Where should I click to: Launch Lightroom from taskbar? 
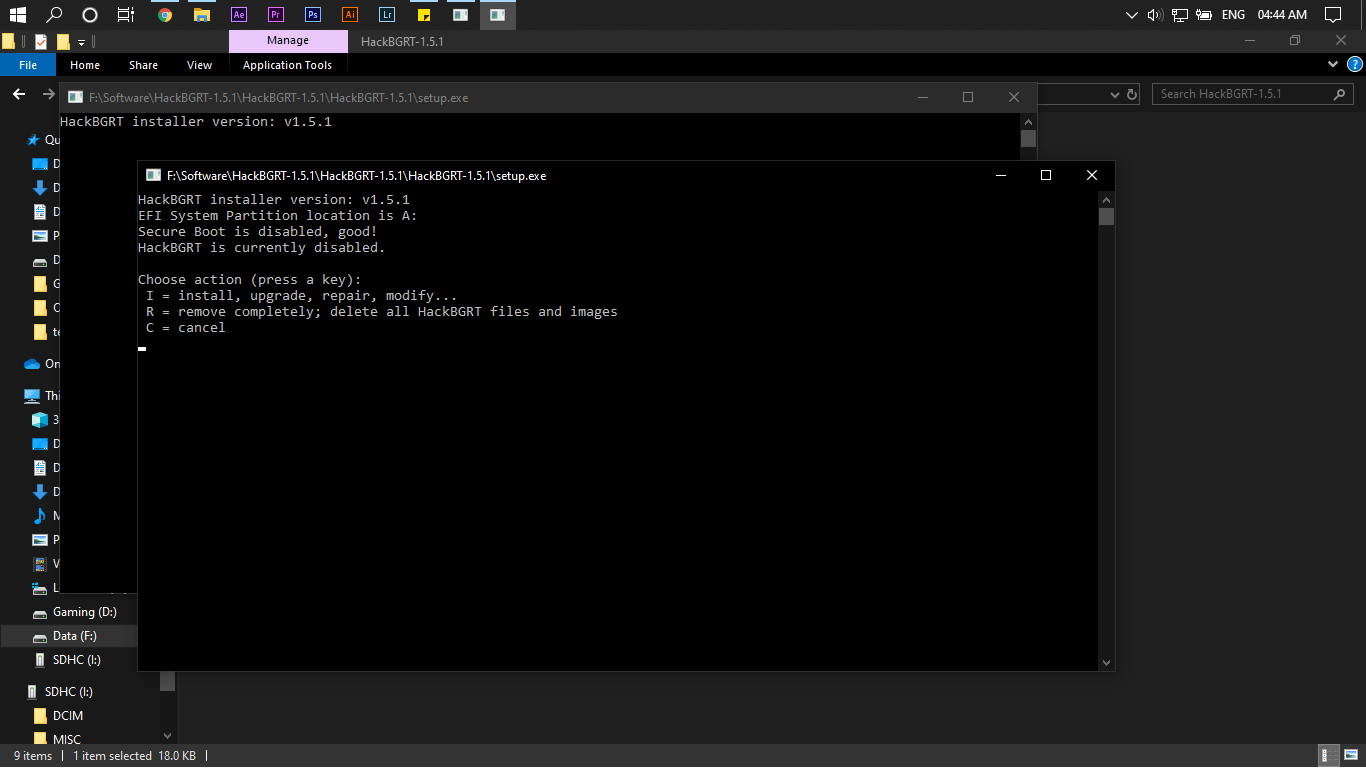tap(386, 15)
